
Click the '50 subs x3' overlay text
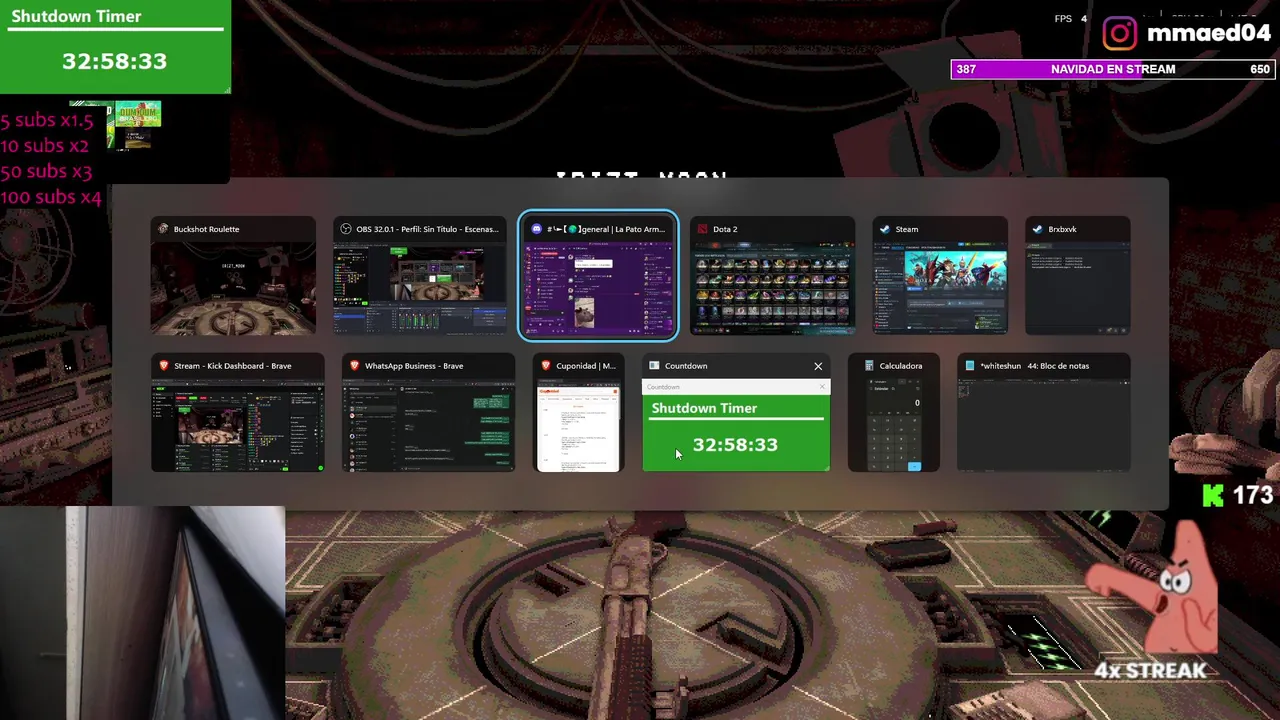click(x=46, y=171)
